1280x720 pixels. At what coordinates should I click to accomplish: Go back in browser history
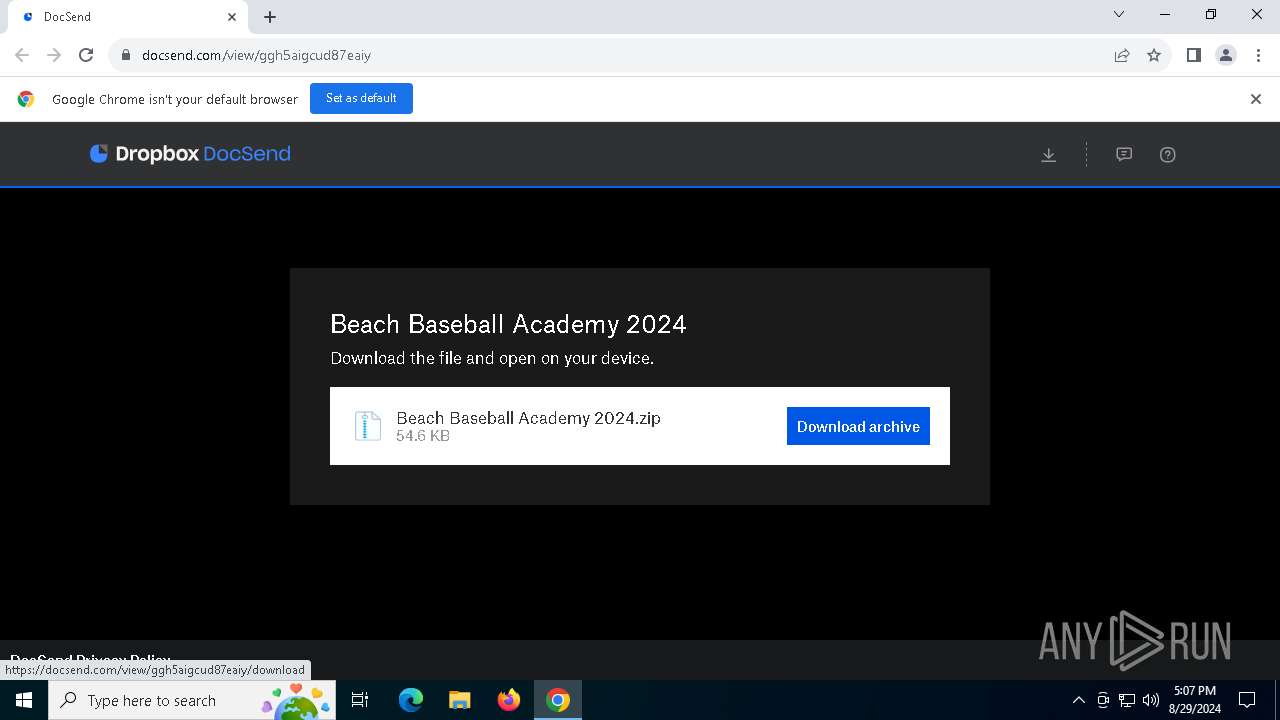(22, 55)
